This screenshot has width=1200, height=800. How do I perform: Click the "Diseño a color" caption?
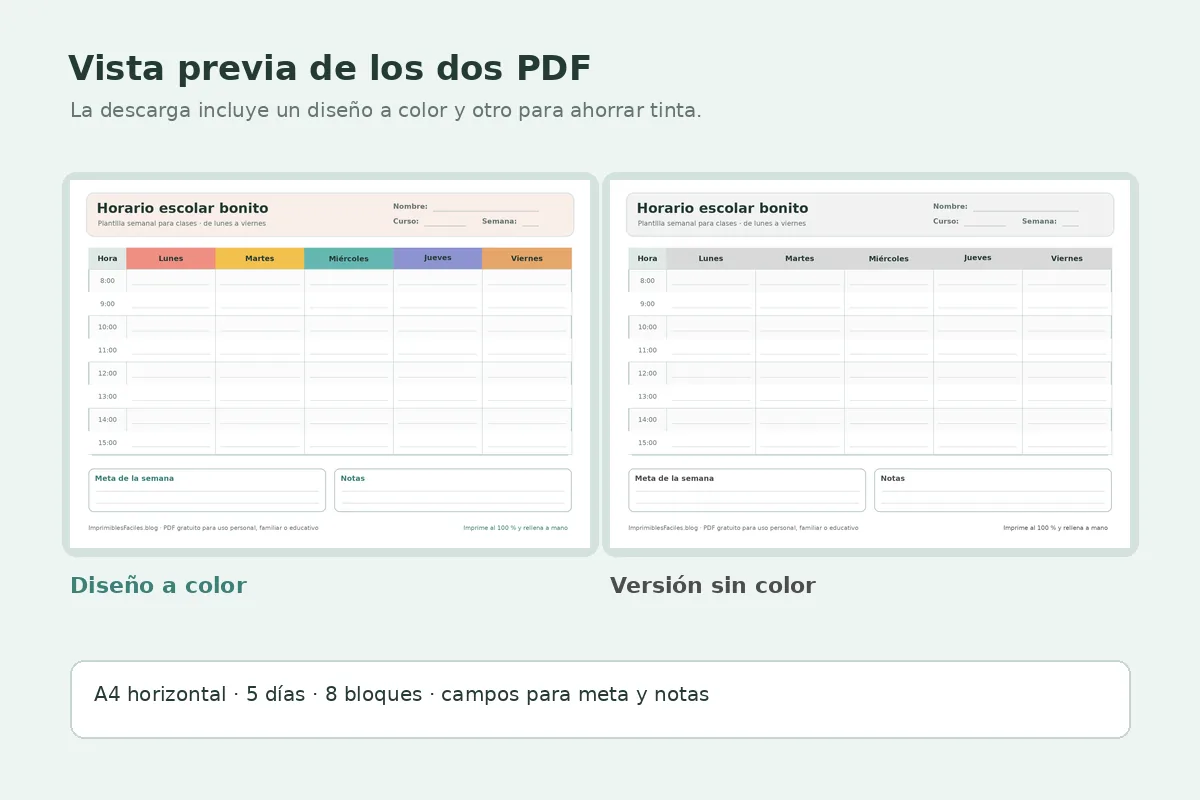(x=158, y=586)
